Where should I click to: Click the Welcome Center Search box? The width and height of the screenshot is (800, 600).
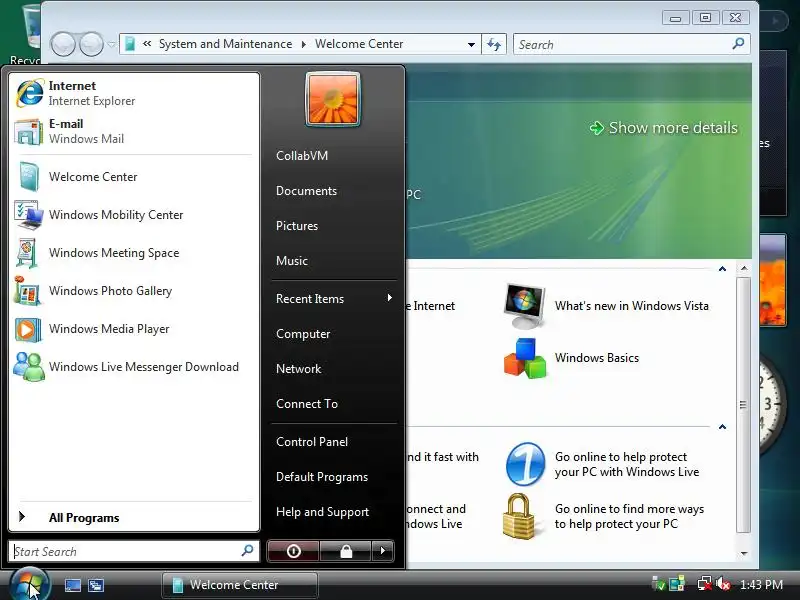click(x=632, y=44)
